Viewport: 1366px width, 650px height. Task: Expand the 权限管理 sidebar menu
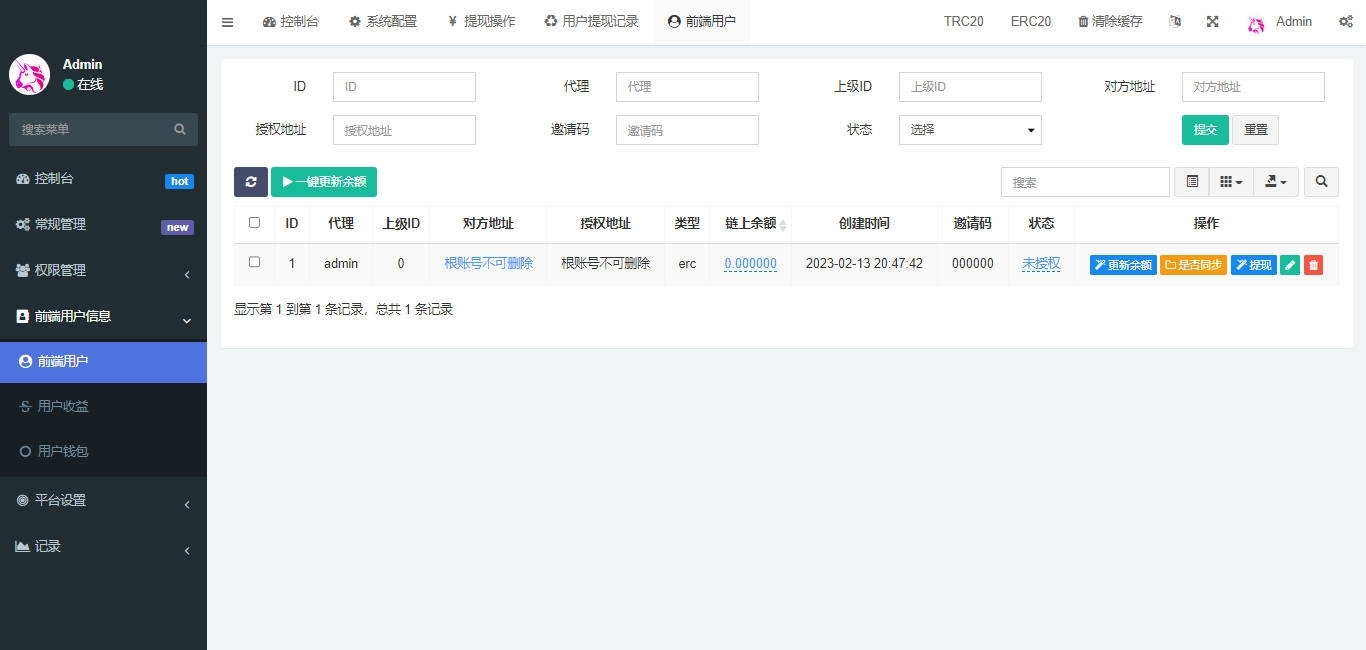pos(103,270)
